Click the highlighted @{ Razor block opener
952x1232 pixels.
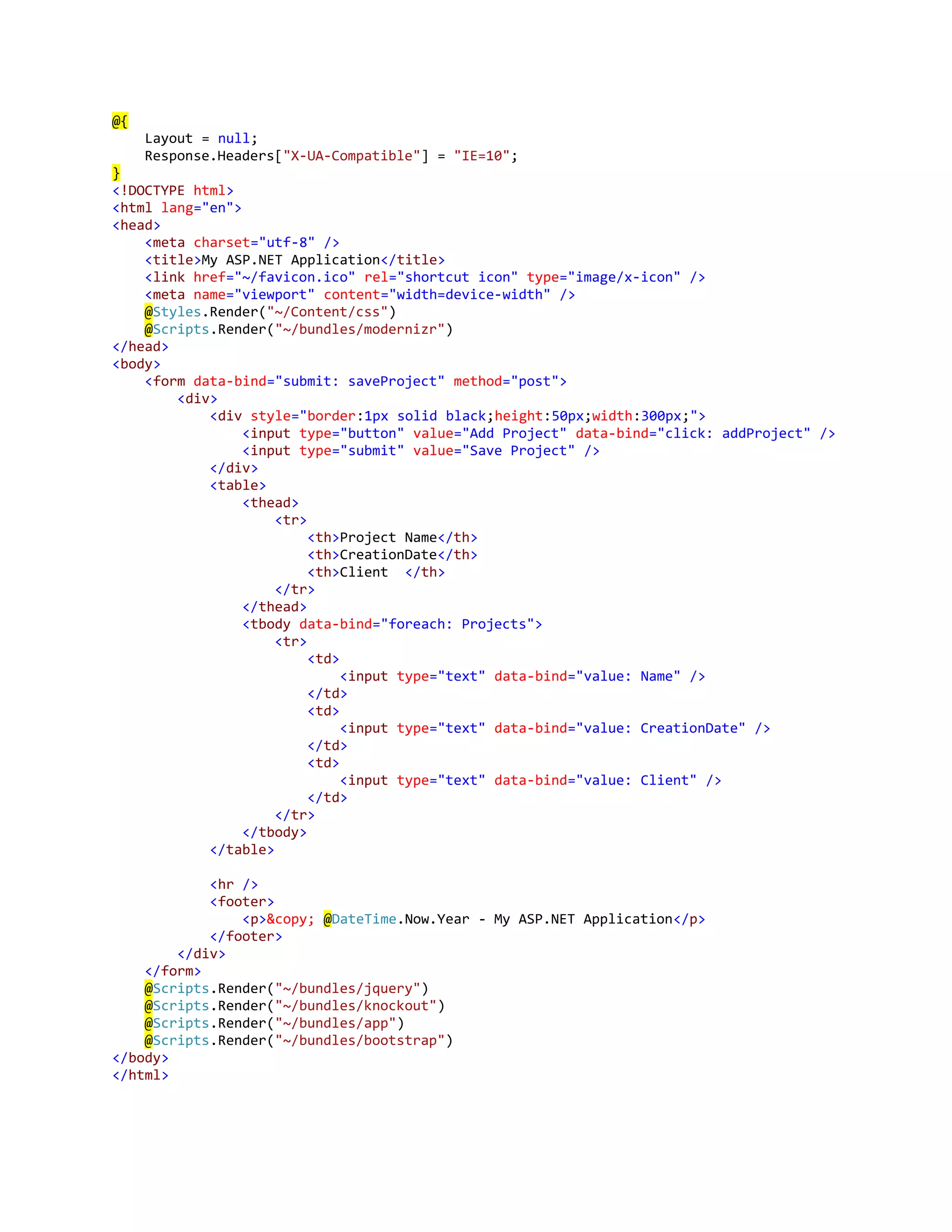point(119,121)
